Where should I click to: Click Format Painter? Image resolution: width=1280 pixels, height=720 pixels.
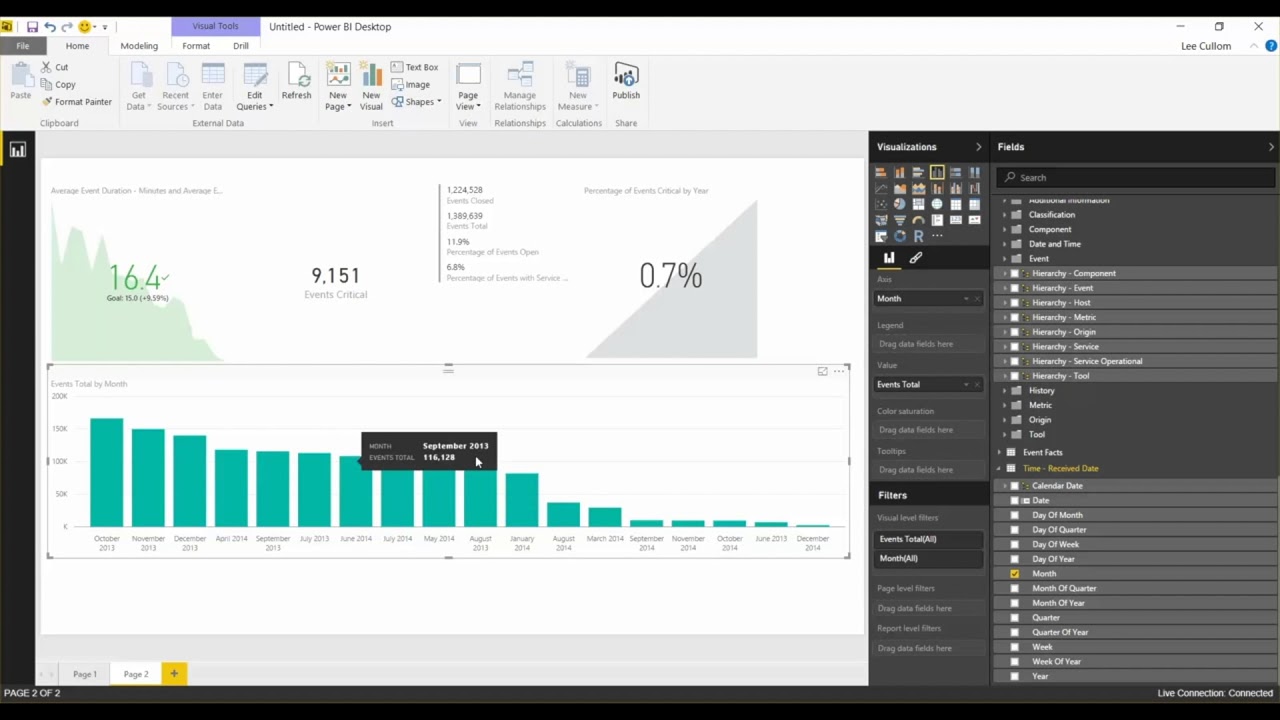point(77,102)
